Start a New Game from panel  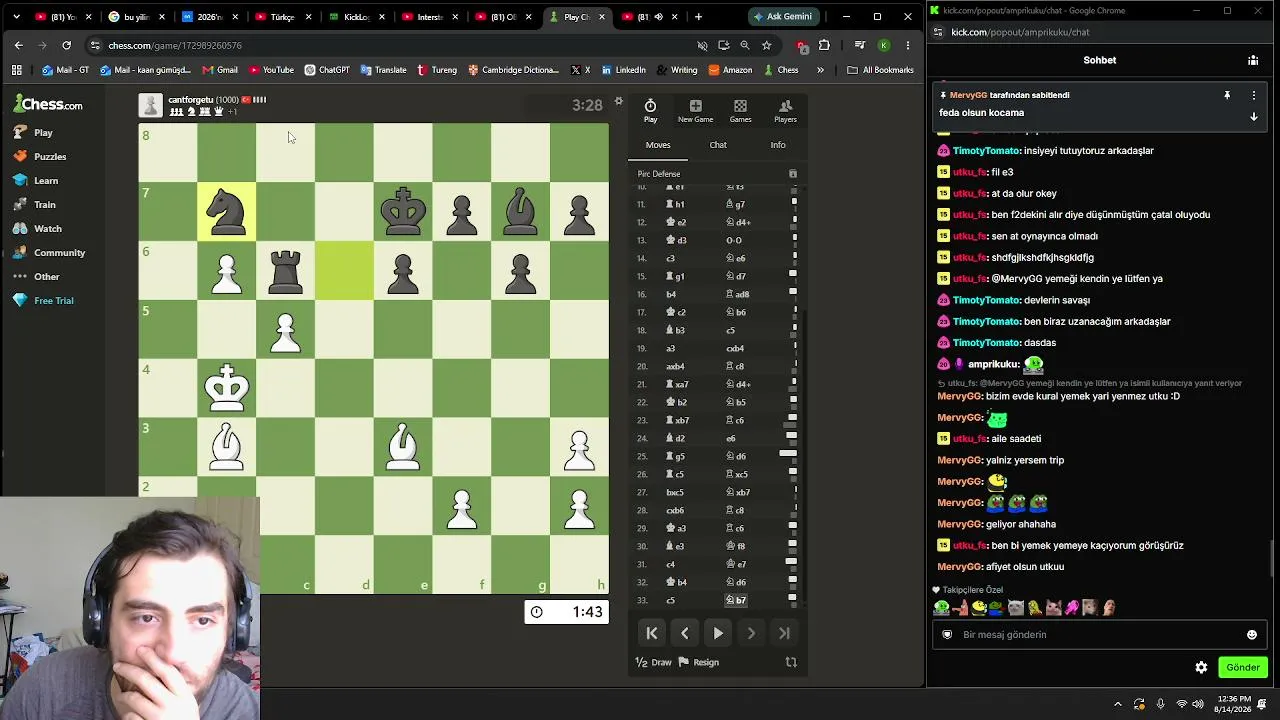(695, 111)
